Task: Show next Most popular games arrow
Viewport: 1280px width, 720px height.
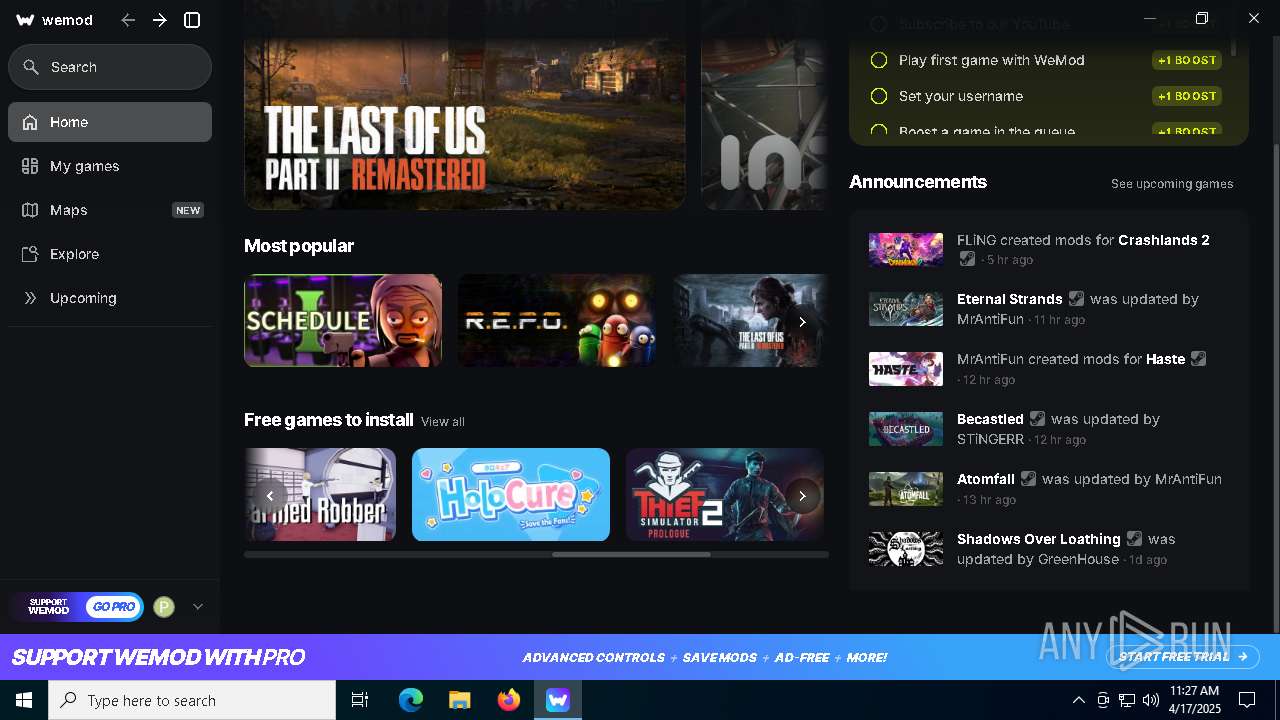Action: [802, 322]
